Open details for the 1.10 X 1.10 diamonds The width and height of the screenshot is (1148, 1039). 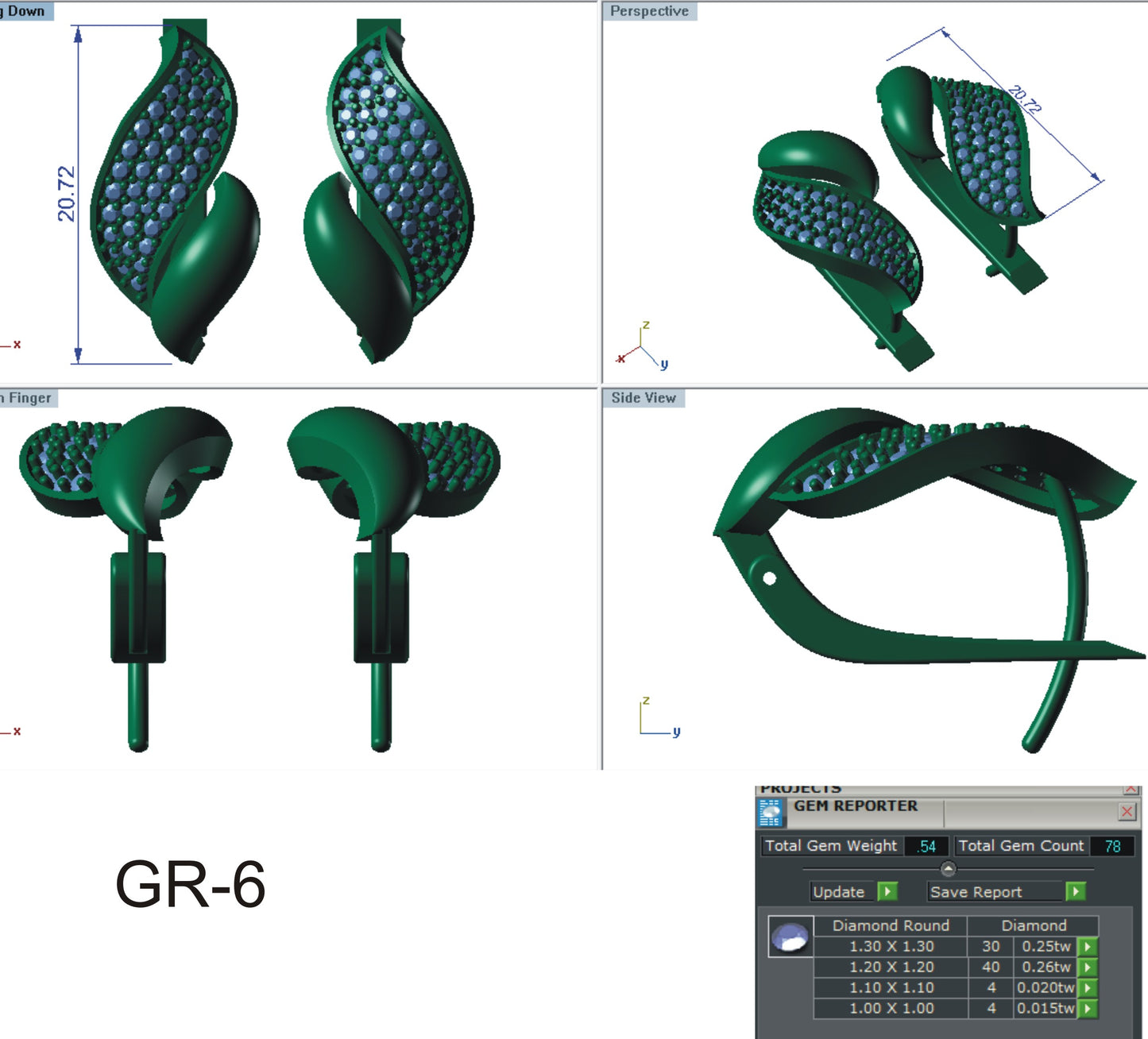[1087, 988]
